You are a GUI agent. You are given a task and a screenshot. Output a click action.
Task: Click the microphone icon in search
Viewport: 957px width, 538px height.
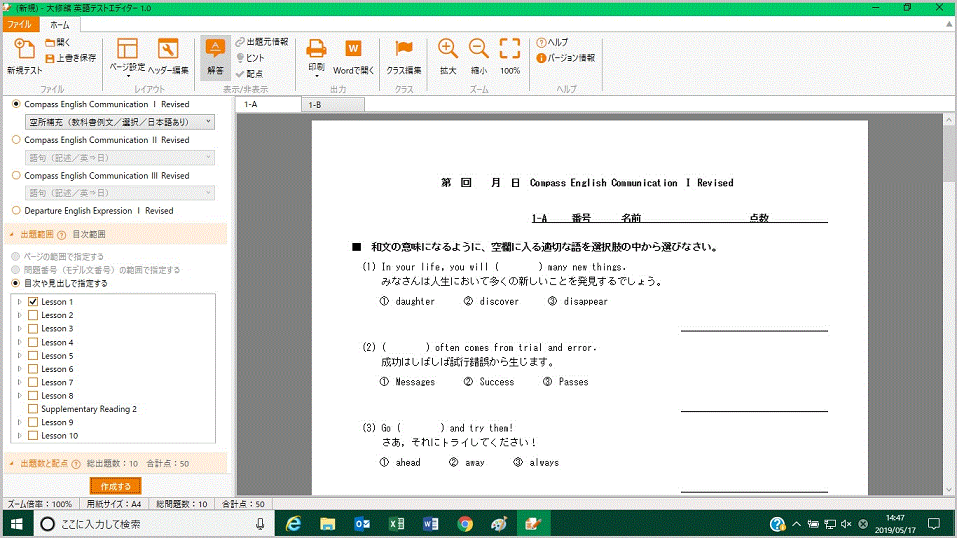pos(261,524)
